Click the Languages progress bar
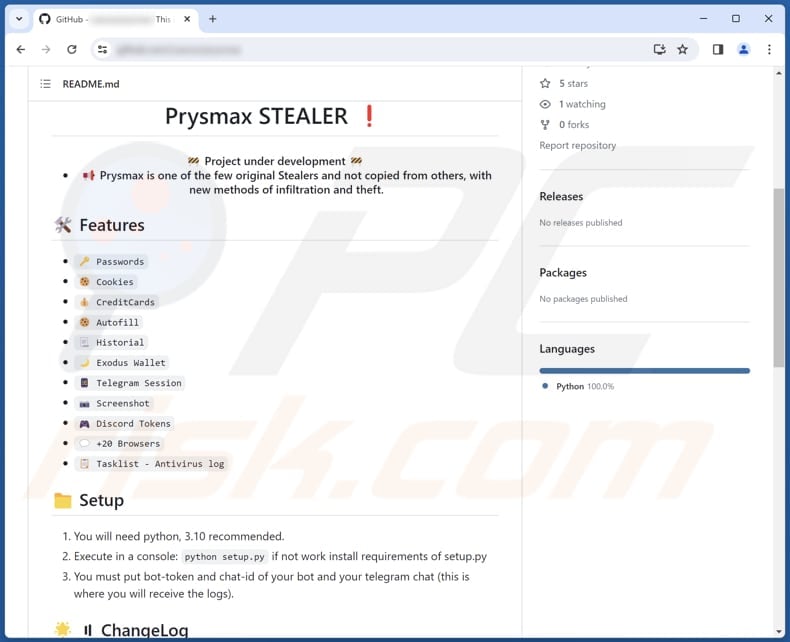This screenshot has width=790, height=642. click(644, 371)
